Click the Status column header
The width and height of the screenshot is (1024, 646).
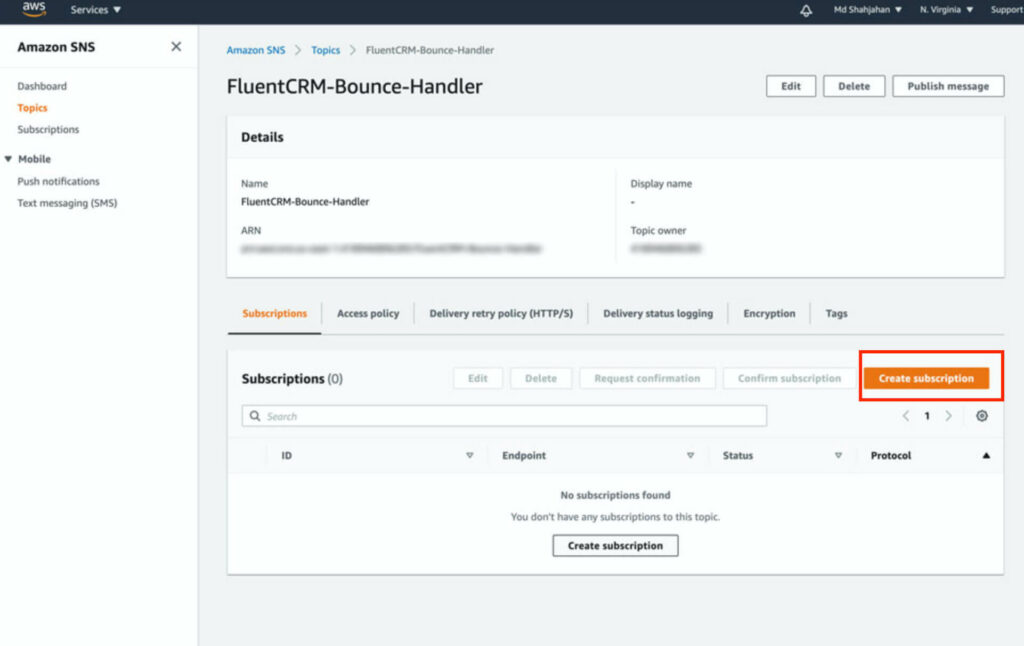click(x=737, y=455)
